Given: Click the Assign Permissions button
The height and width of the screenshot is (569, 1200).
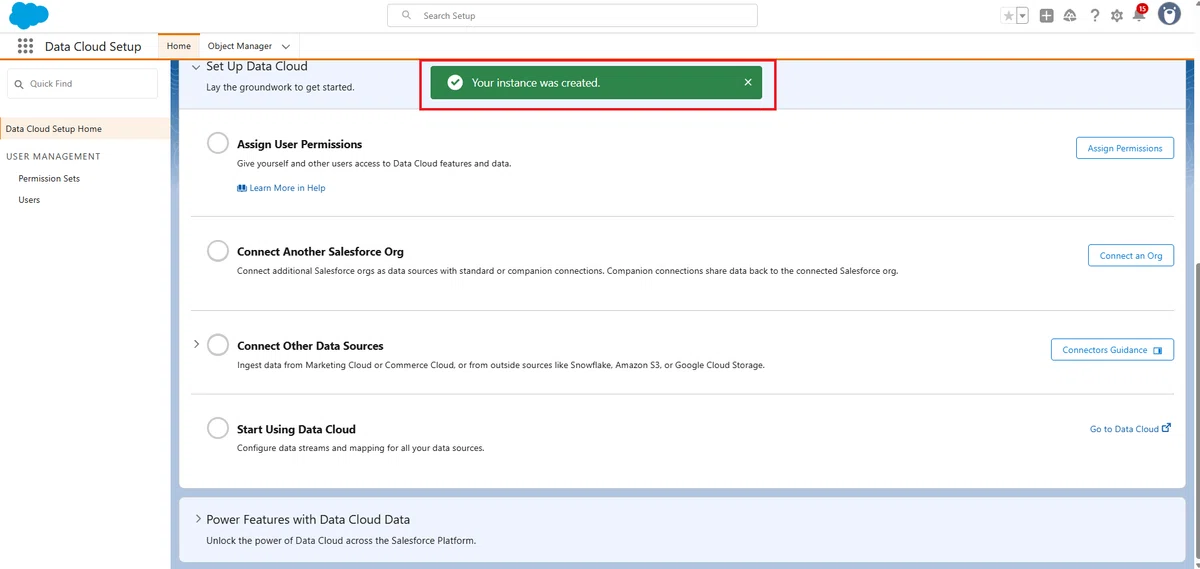Looking at the screenshot, I should pyautogui.click(x=1125, y=148).
